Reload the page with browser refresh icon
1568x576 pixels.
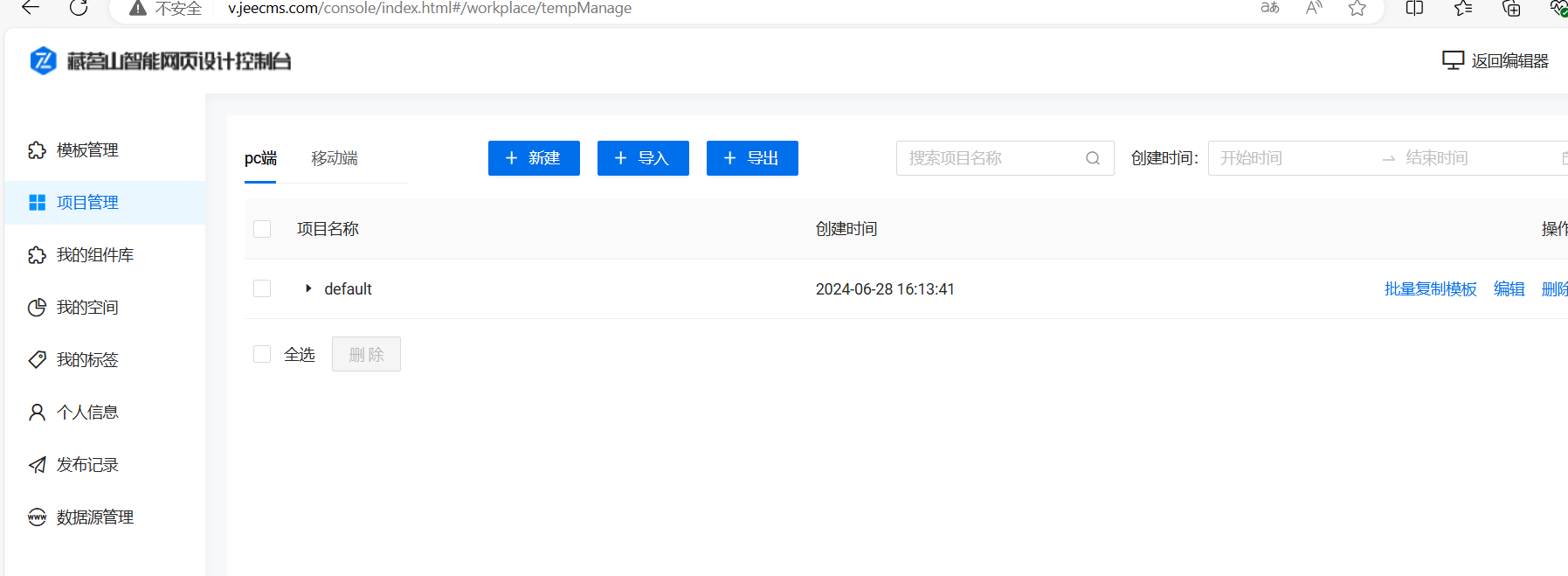(79, 8)
